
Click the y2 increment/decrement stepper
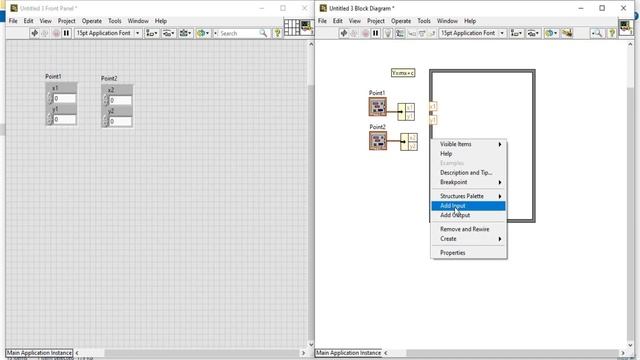coord(106,122)
